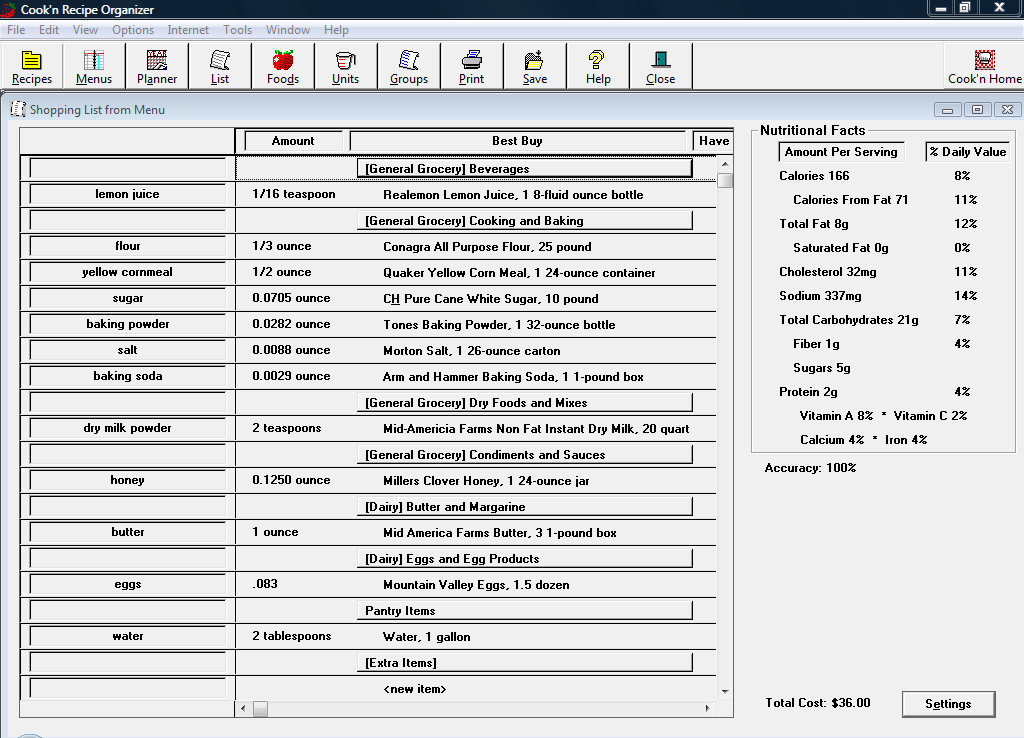Click the 1/16 teaspoon amount
Screen dimensions: 1024x738
pyautogui.click(x=294, y=194)
